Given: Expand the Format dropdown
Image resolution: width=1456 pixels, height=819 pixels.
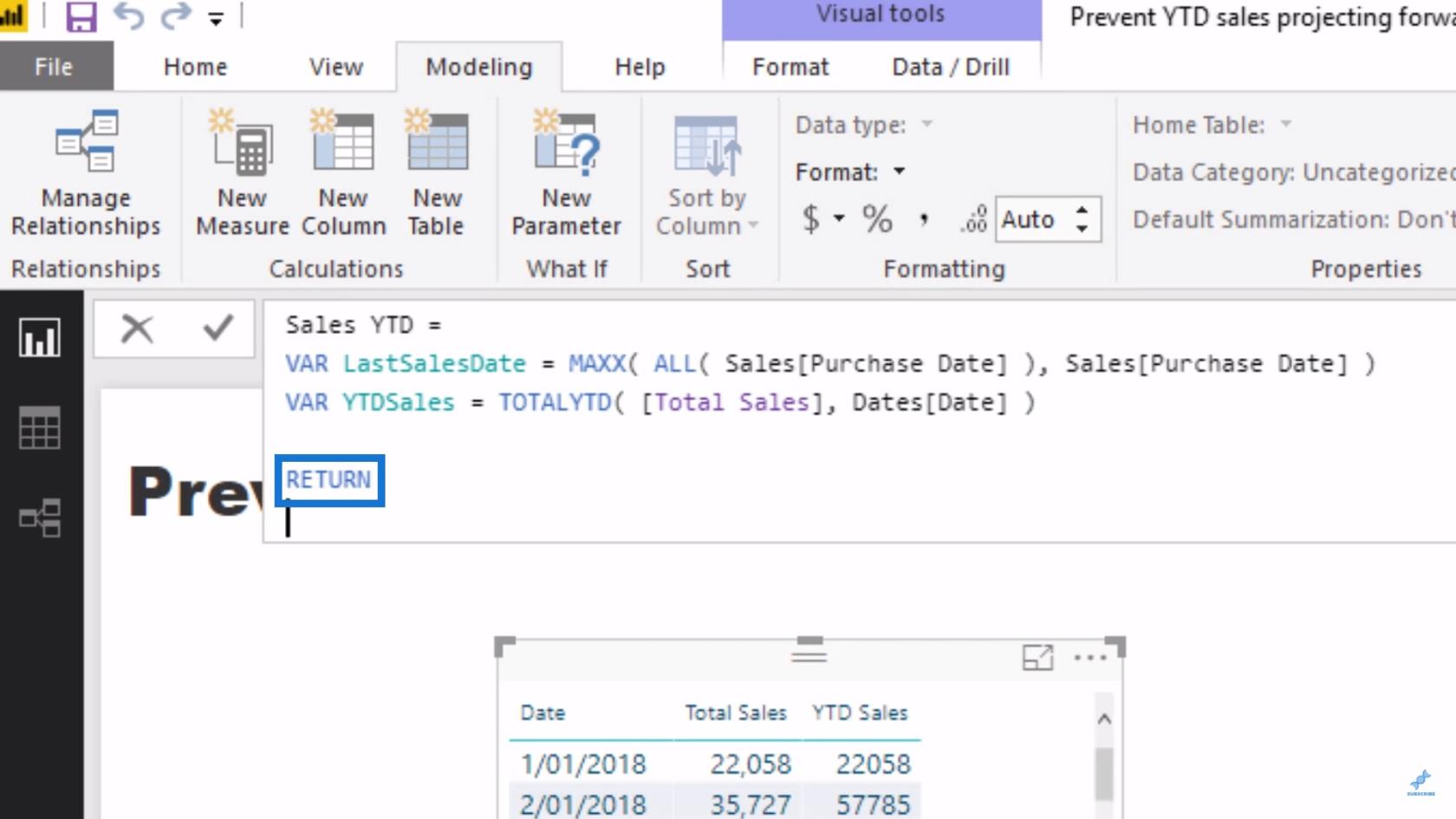Looking at the screenshot, I should tap(900, 172).
